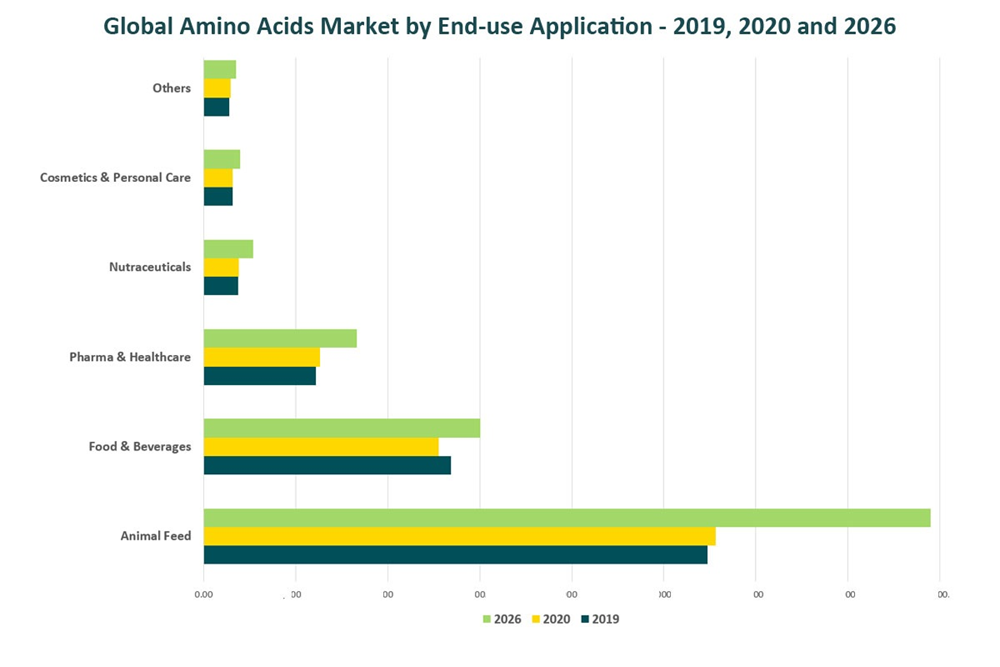This screenshot has height=667, width=1000.
Task: Click the 2020 yellow legend swatch
Action: [536, 620]
